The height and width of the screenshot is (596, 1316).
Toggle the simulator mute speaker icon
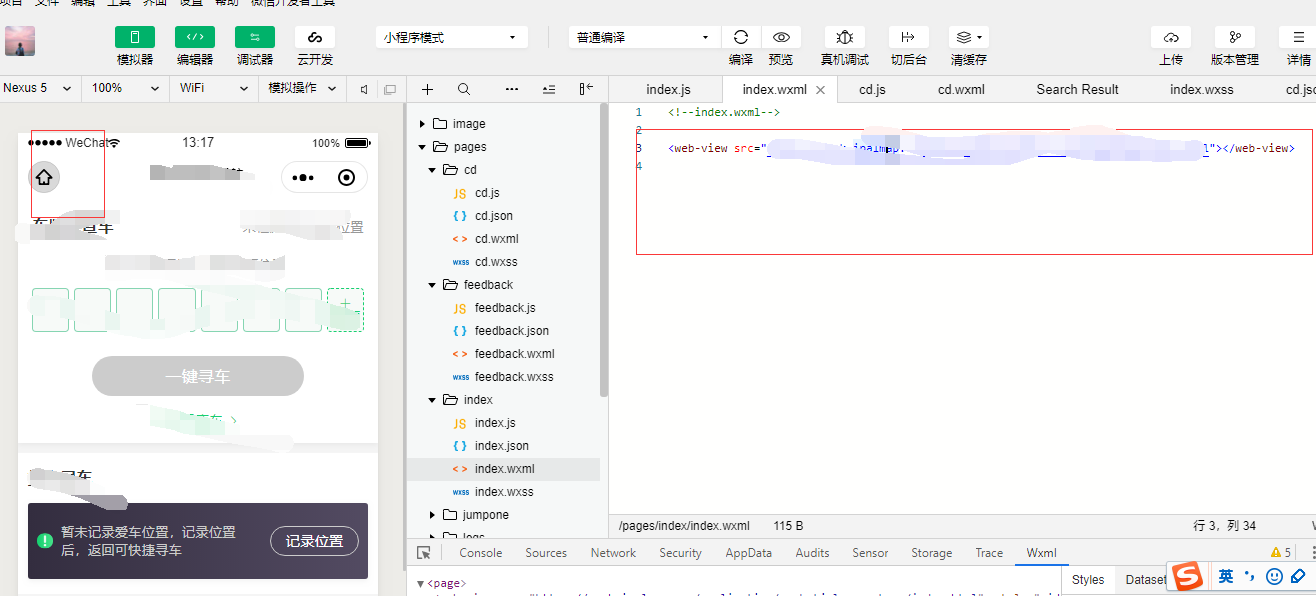click(x=364, y=89)
